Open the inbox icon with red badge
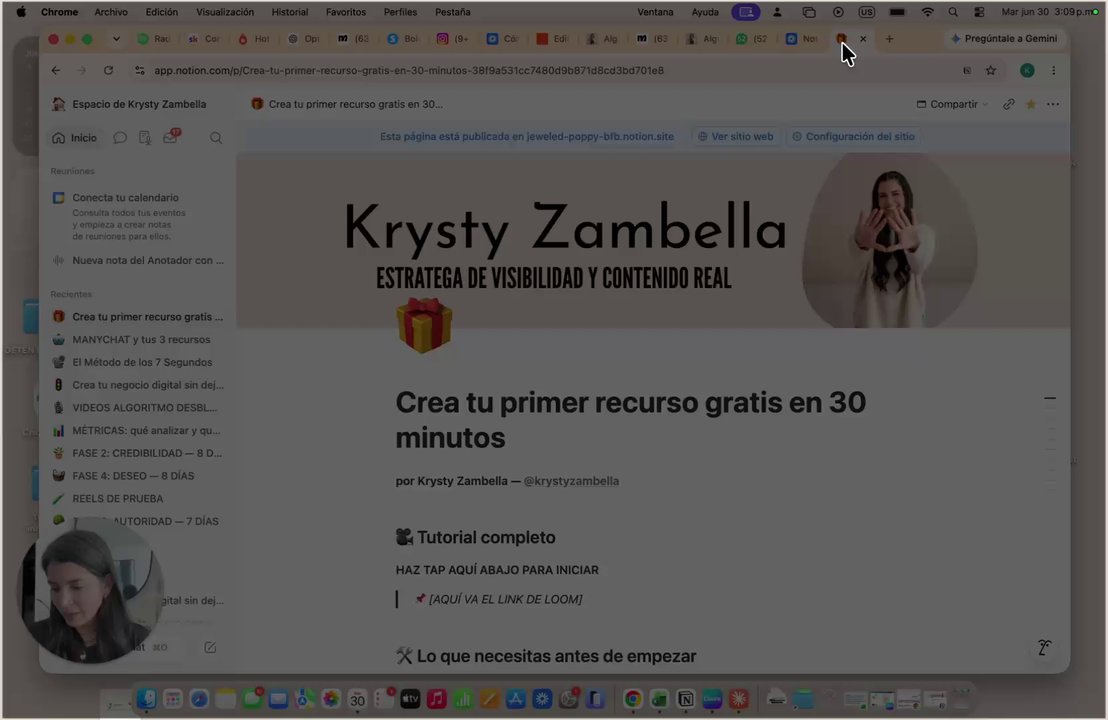This screenshot has width=1108, height=720. (170, 137)
